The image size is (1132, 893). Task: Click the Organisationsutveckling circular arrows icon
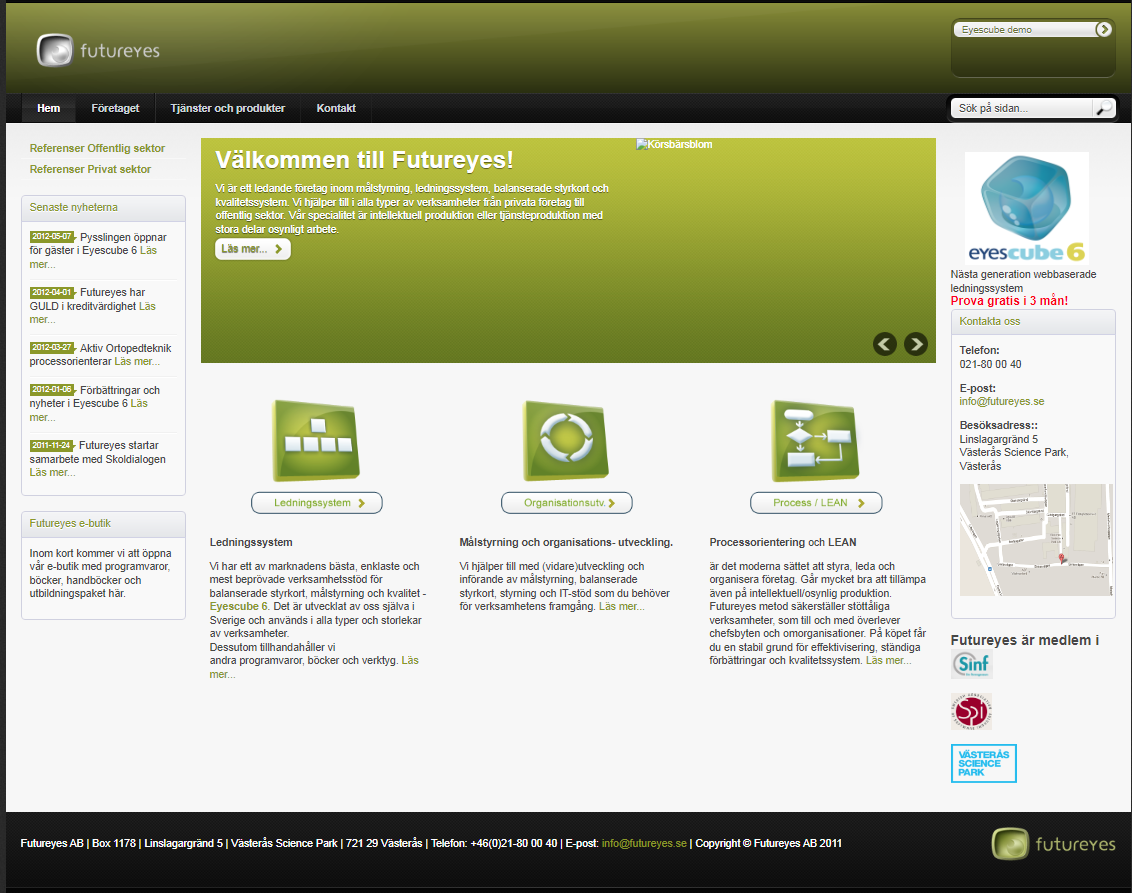[x=566, y=440]
